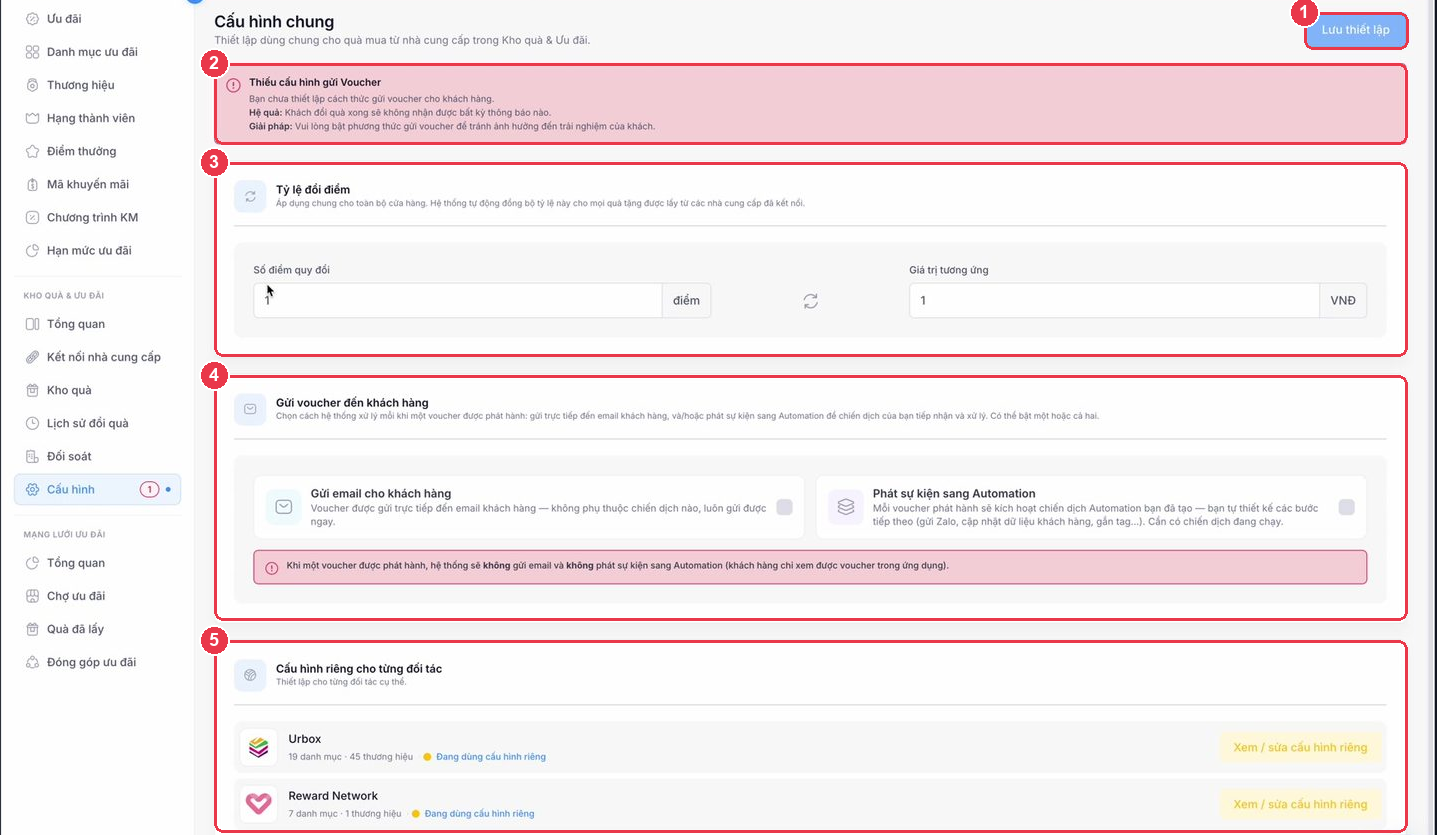Enable Gửi email cho khách hàng checkbox

click(784, 507)
